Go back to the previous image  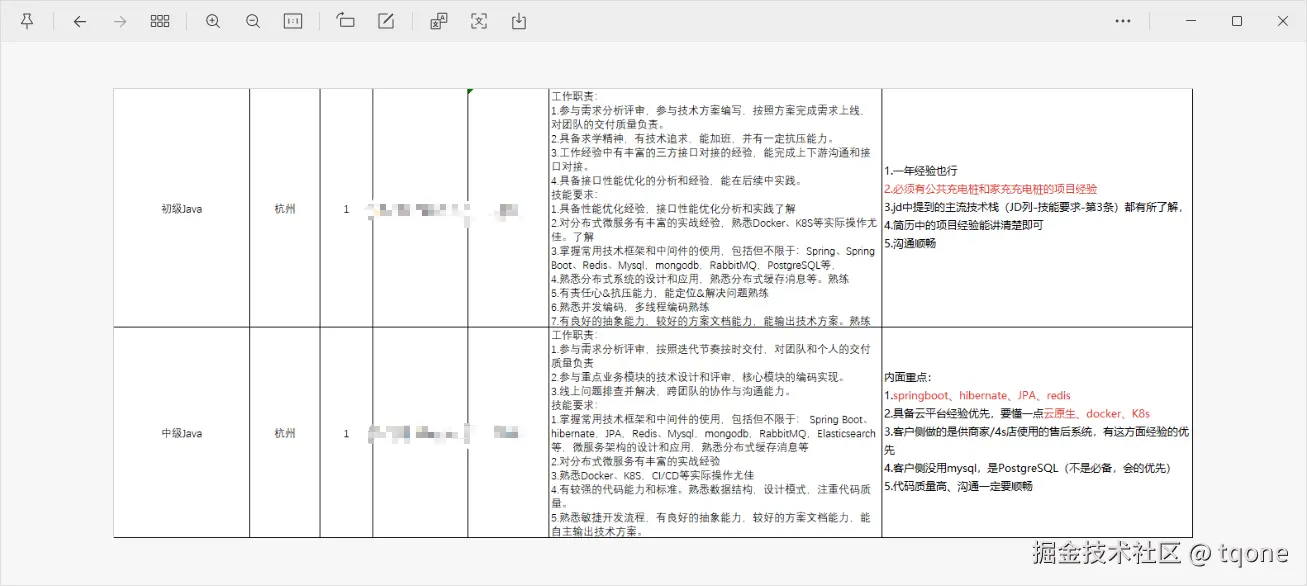[80, 20]
